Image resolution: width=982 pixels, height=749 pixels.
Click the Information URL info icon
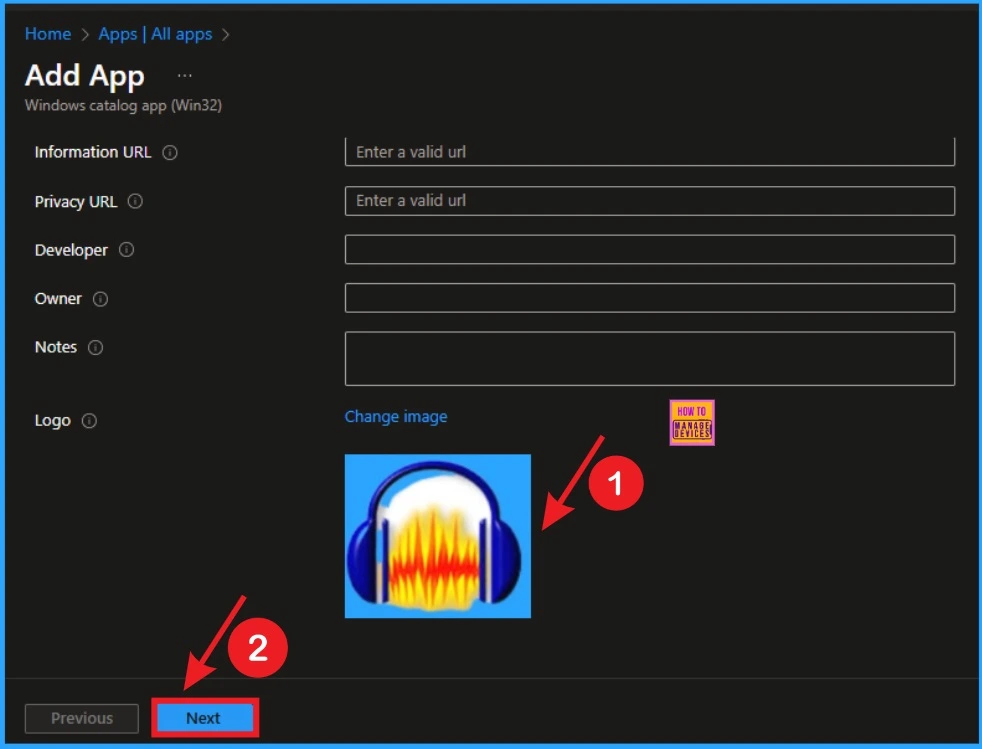tap(170, 152)
